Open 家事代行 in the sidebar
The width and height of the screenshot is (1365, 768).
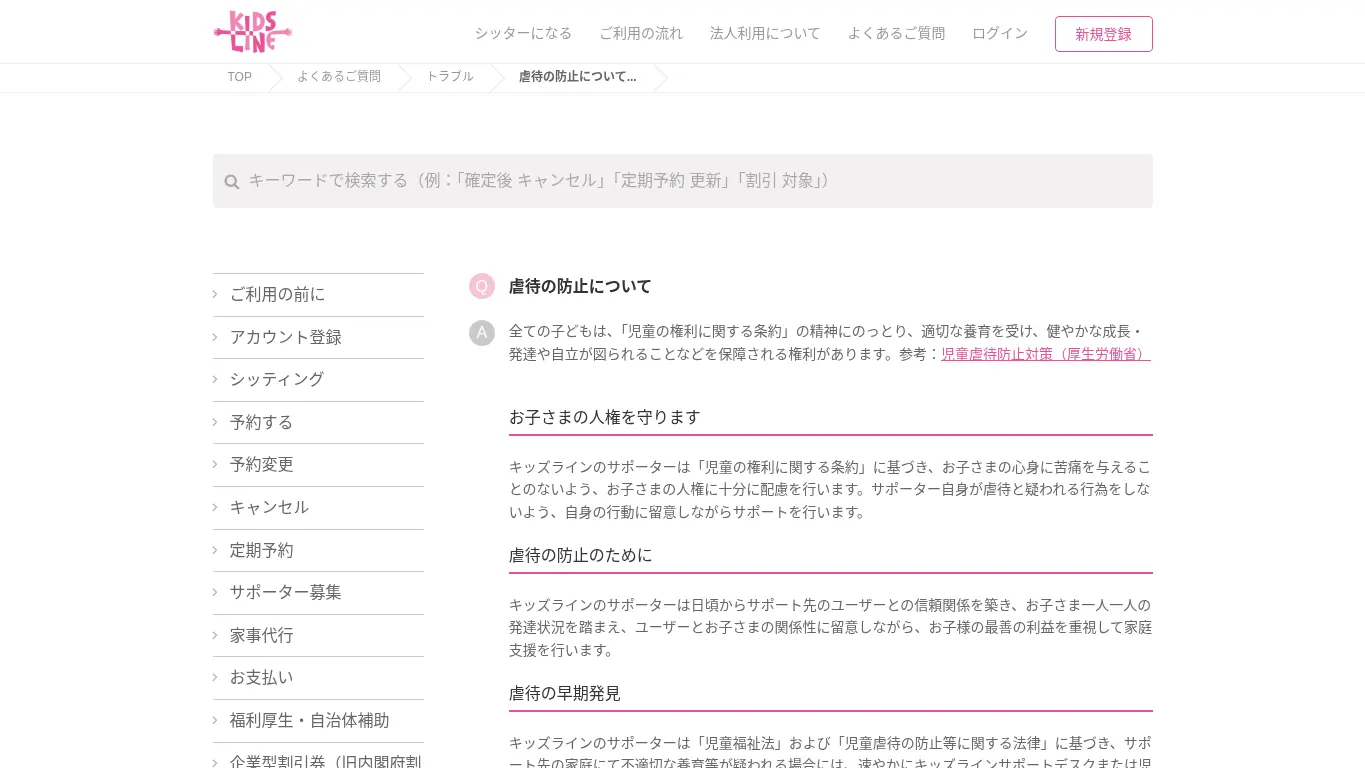[x=318, y=636]
